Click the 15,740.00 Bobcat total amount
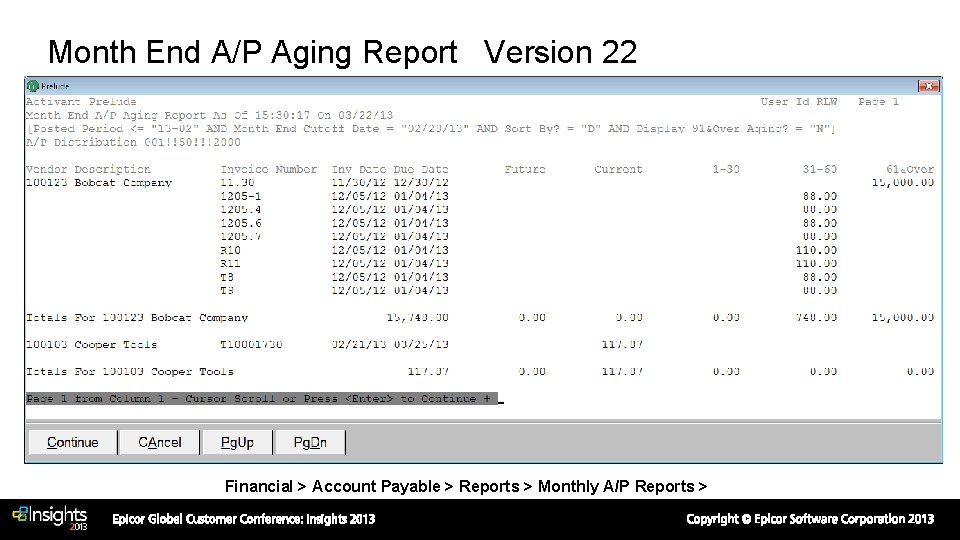This screenshot has height=540, width=960. pos(418,317)
